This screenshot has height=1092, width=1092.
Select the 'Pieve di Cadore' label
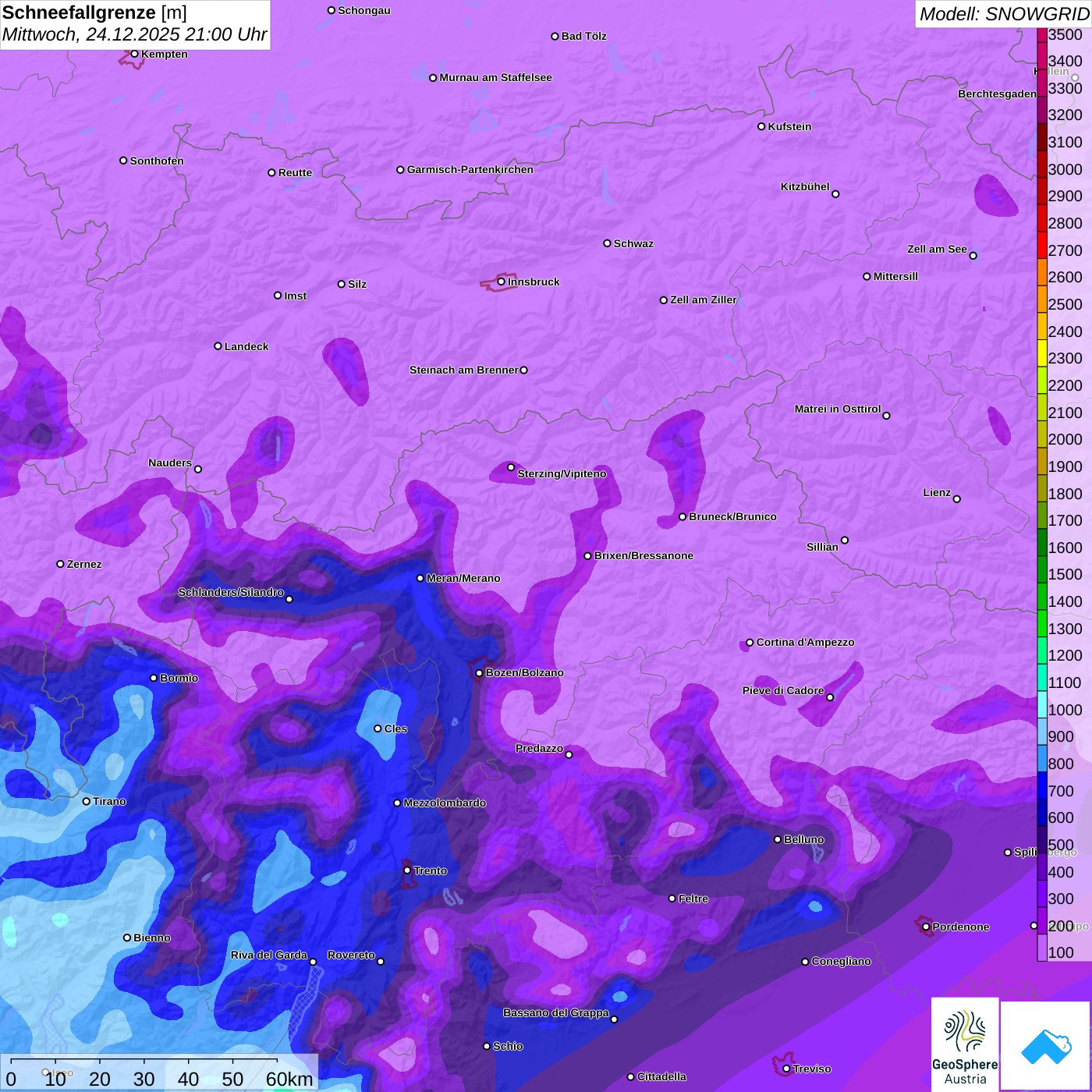[x=783, y=690]
